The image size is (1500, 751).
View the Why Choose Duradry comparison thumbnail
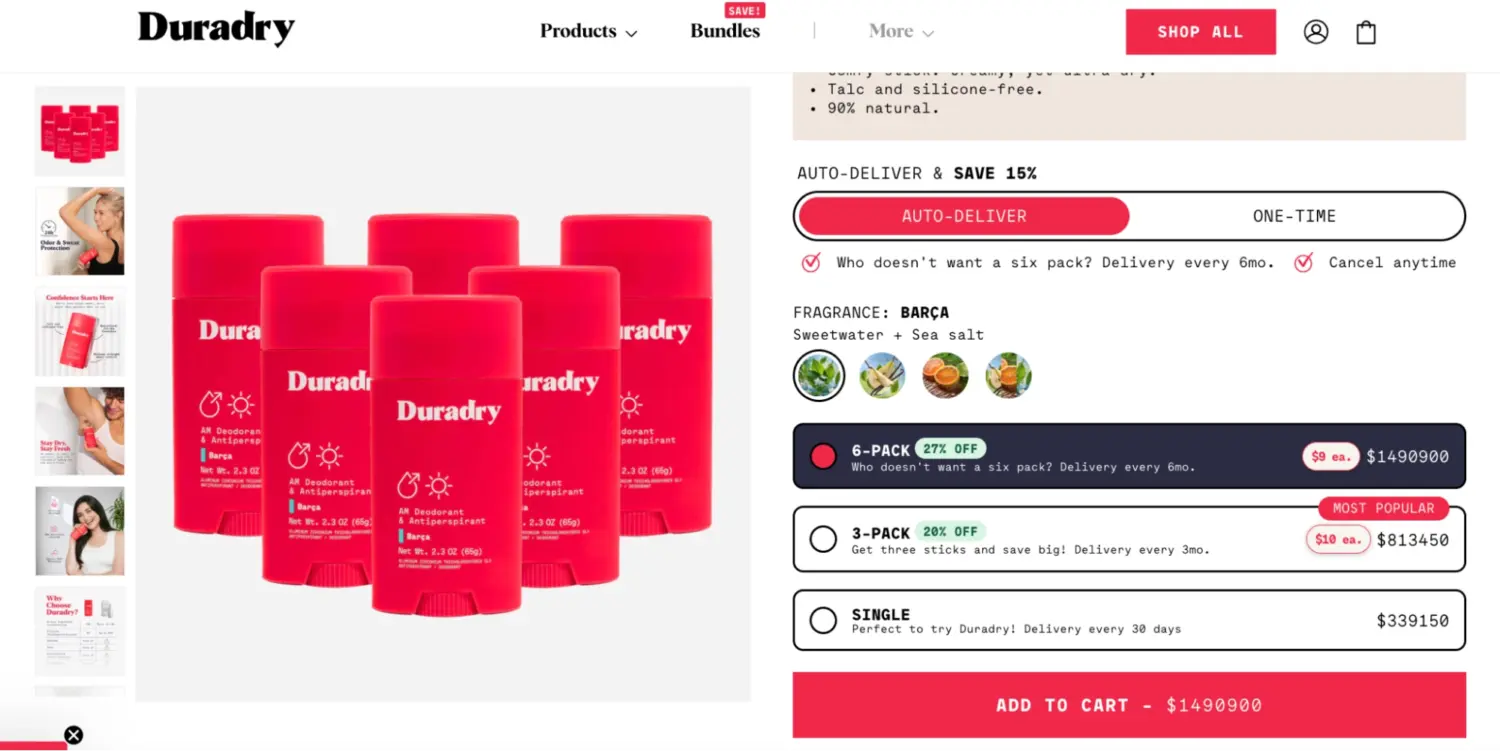(x=80, y=631)
